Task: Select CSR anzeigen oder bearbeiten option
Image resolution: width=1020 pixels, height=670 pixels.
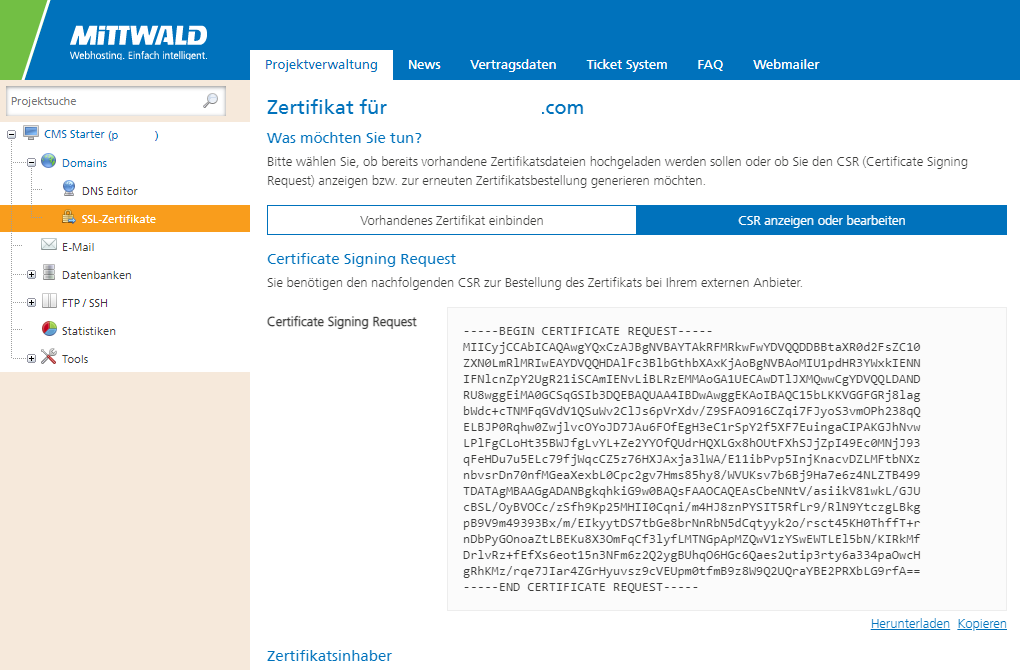Action: pyautogui.click(x=822, y=221)
